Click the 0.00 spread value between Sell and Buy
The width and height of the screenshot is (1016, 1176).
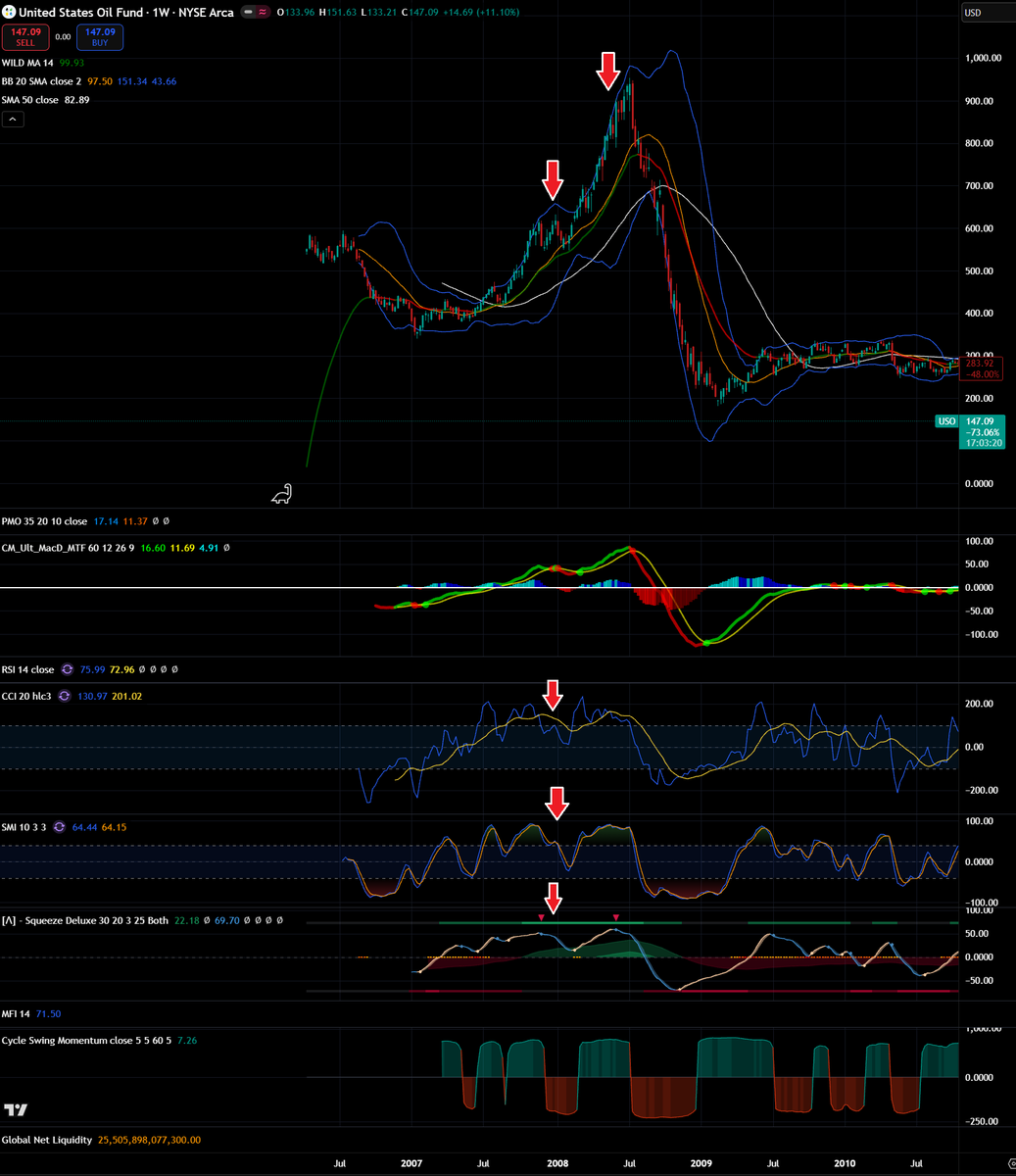point(62,37)
